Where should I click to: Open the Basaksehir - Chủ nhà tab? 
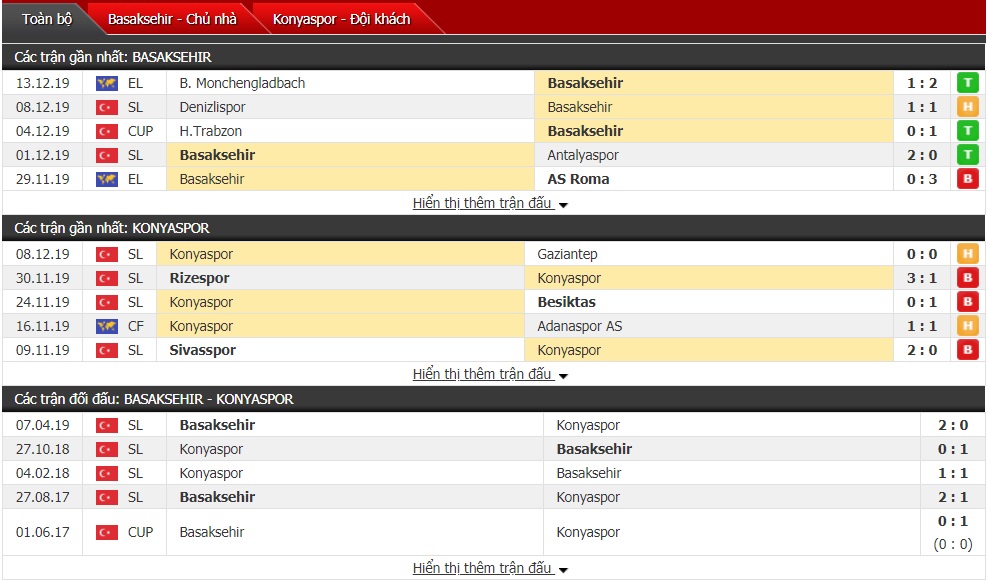click(x=172, y=19)
